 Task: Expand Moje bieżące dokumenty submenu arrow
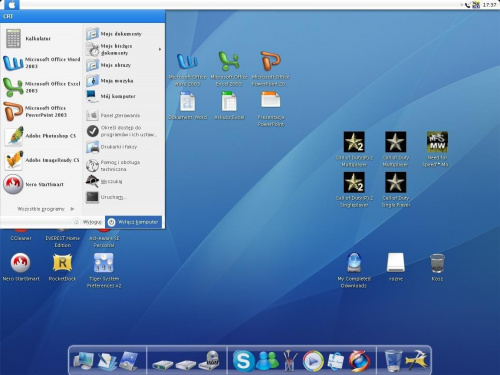point(160,49)
